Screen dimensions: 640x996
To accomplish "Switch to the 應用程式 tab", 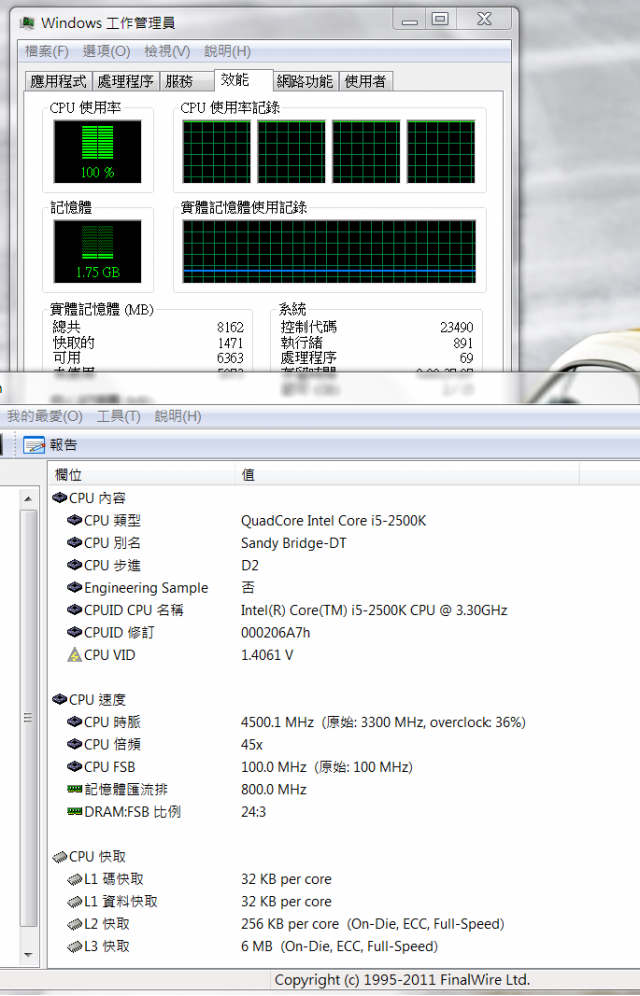I will (58, 81).
